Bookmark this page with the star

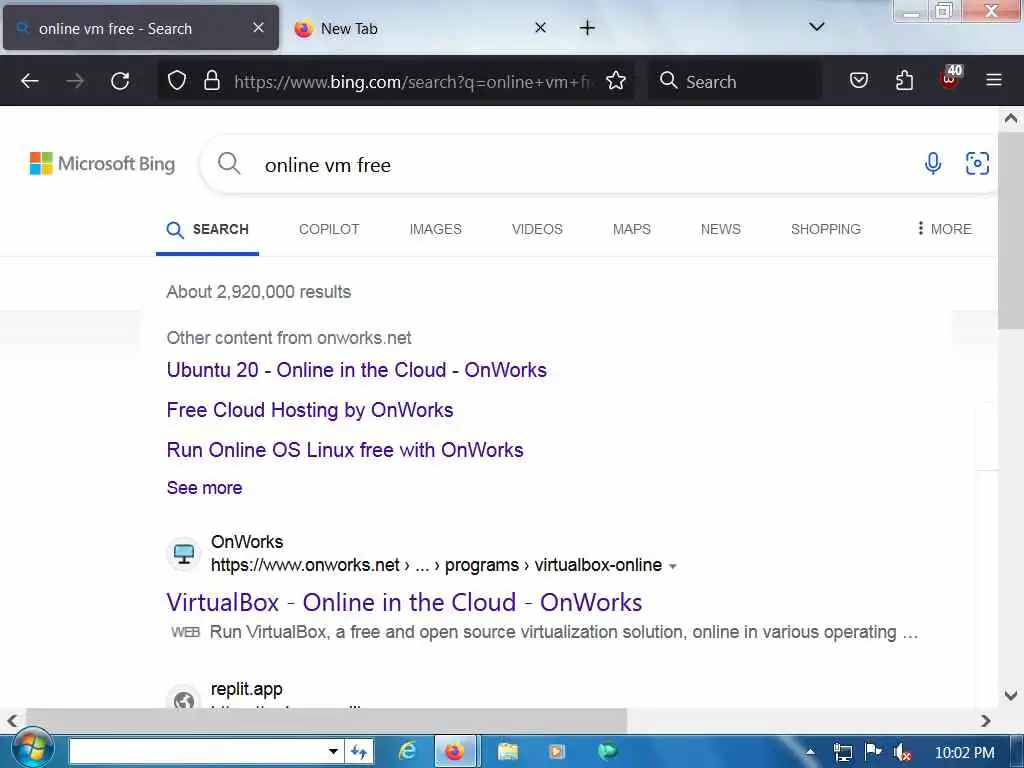point(616,81)
